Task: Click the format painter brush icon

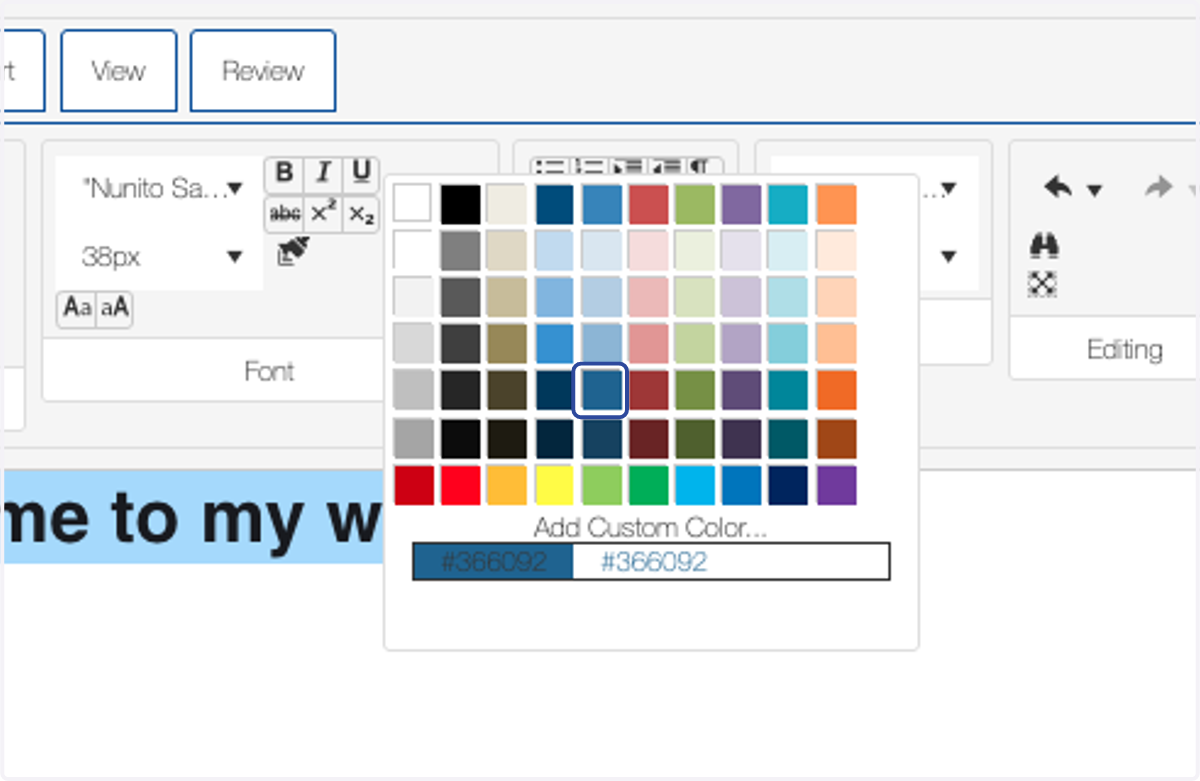Action: pyautogui.click(x=294, y=252)
